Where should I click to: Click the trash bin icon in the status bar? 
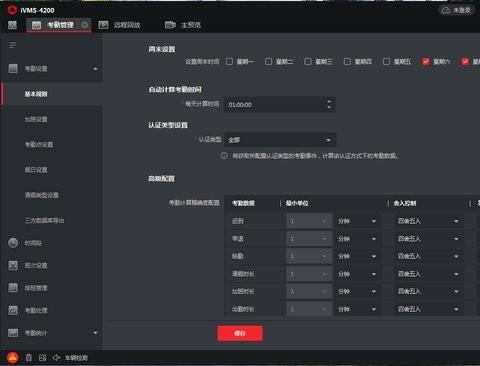coord(29,358)
